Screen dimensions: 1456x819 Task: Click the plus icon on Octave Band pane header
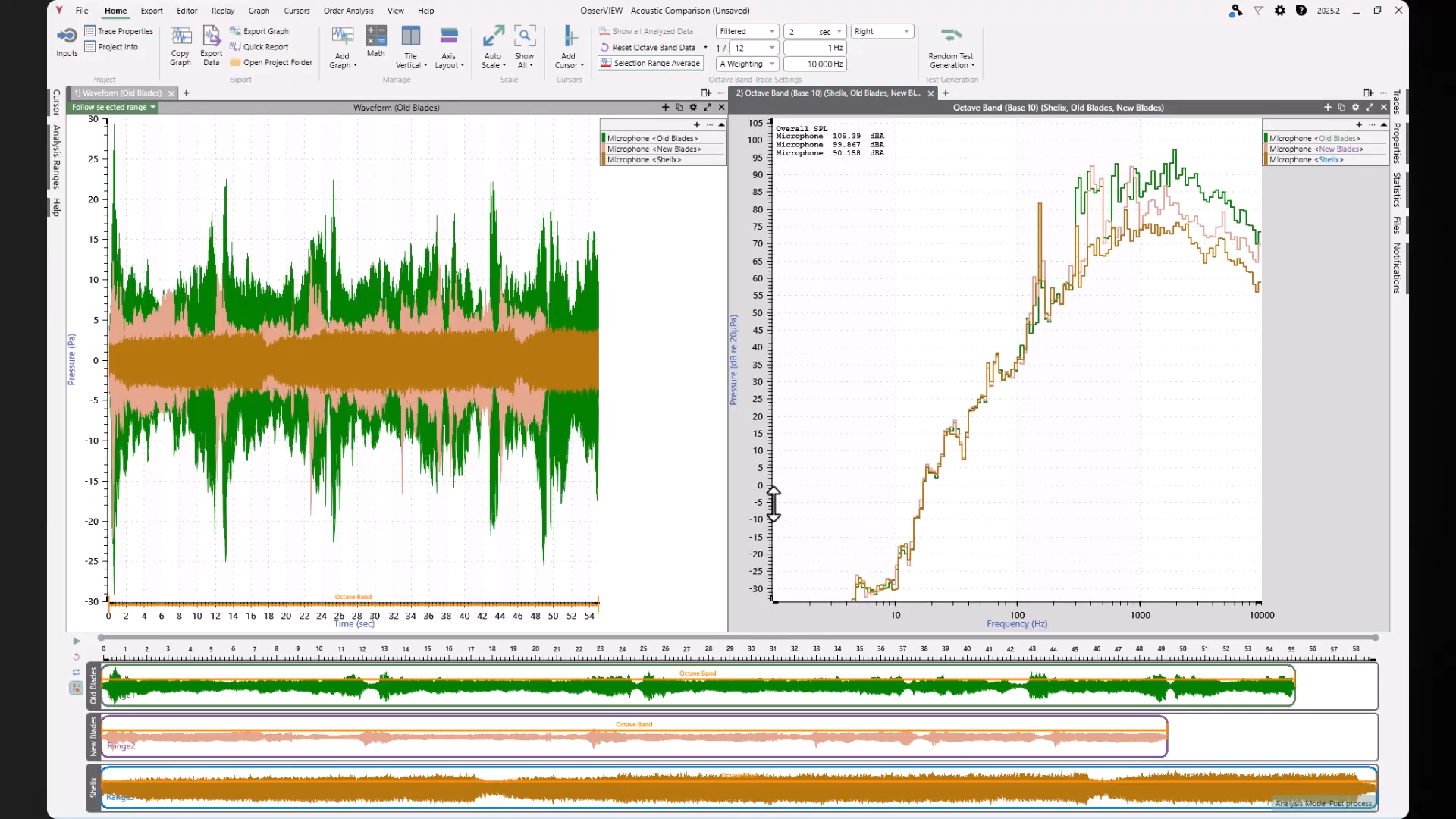1327,108
